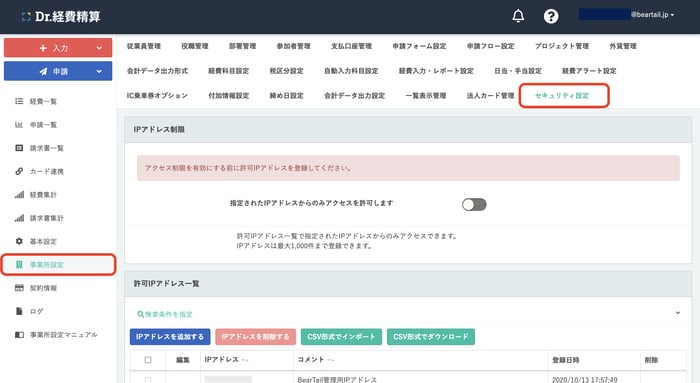Click the card icon beside 契約情報
This screenshot has height=383, width=700.
[x=19, y=288]
